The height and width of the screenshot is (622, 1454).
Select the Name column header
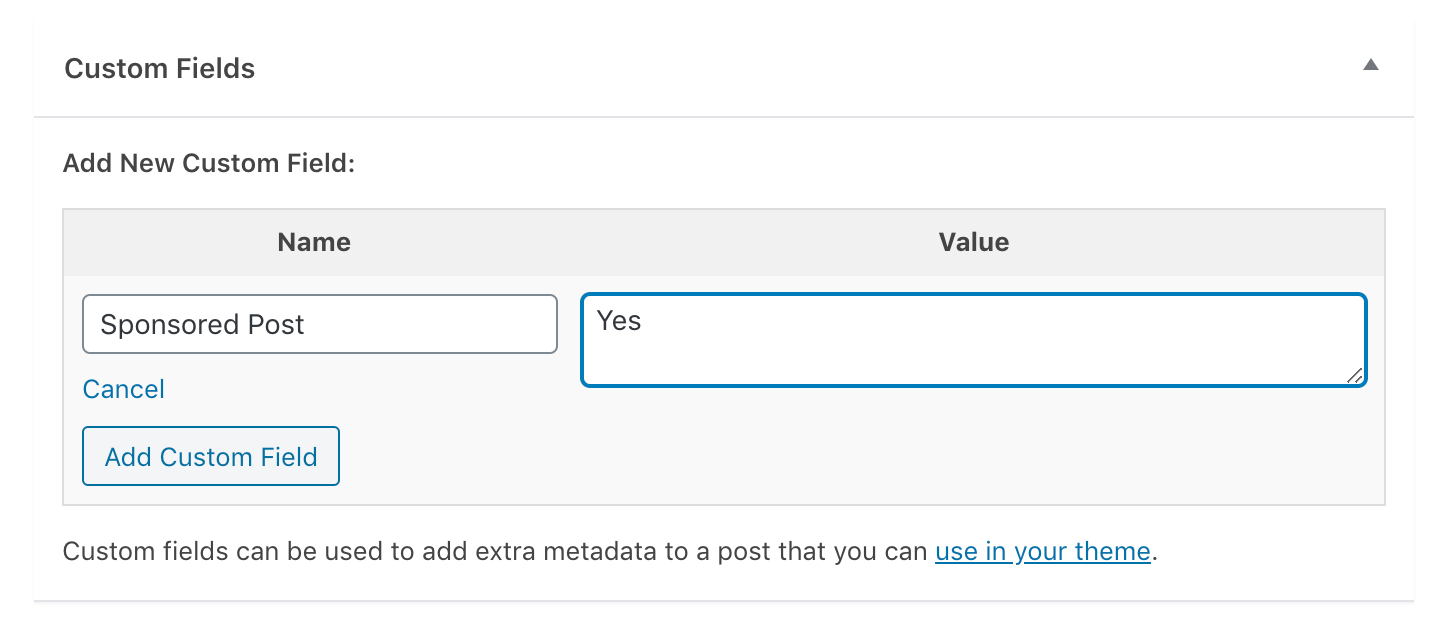click(x=313, y=242)
